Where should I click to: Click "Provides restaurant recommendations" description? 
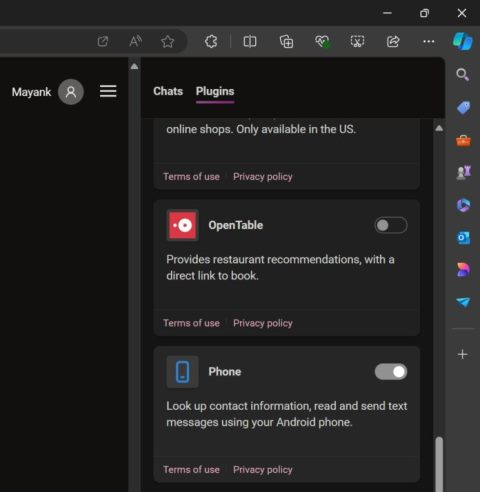(280, 268)
